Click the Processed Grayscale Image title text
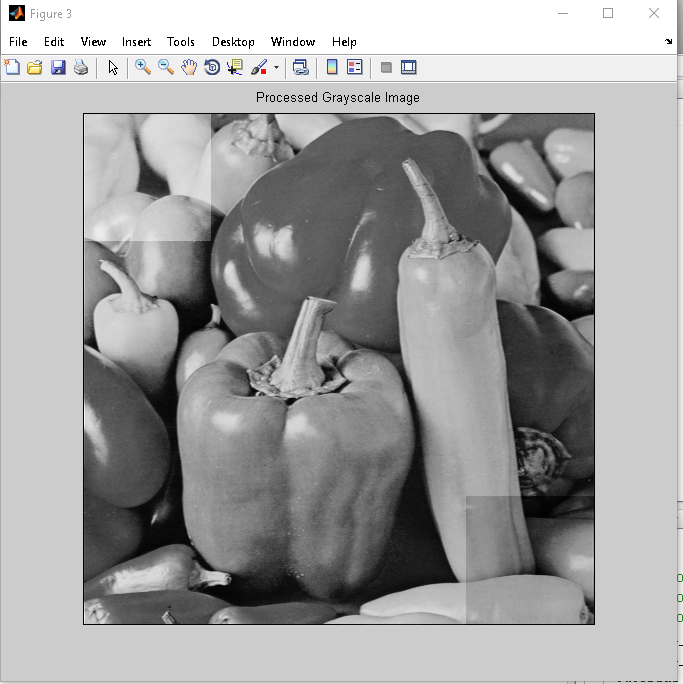This screenshot has width=683, height=684. click(338, 97)
